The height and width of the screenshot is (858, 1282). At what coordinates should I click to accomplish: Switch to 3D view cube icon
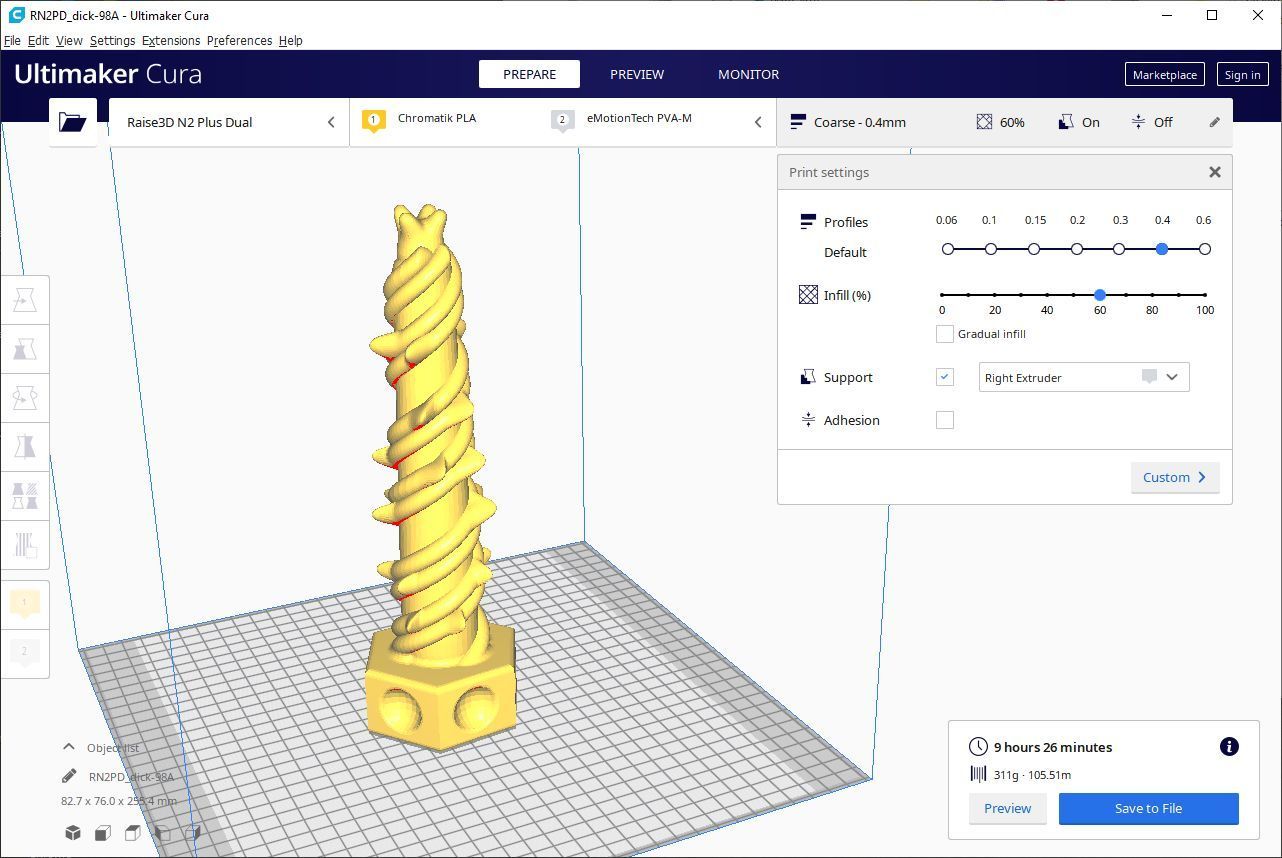coord(73,832)
